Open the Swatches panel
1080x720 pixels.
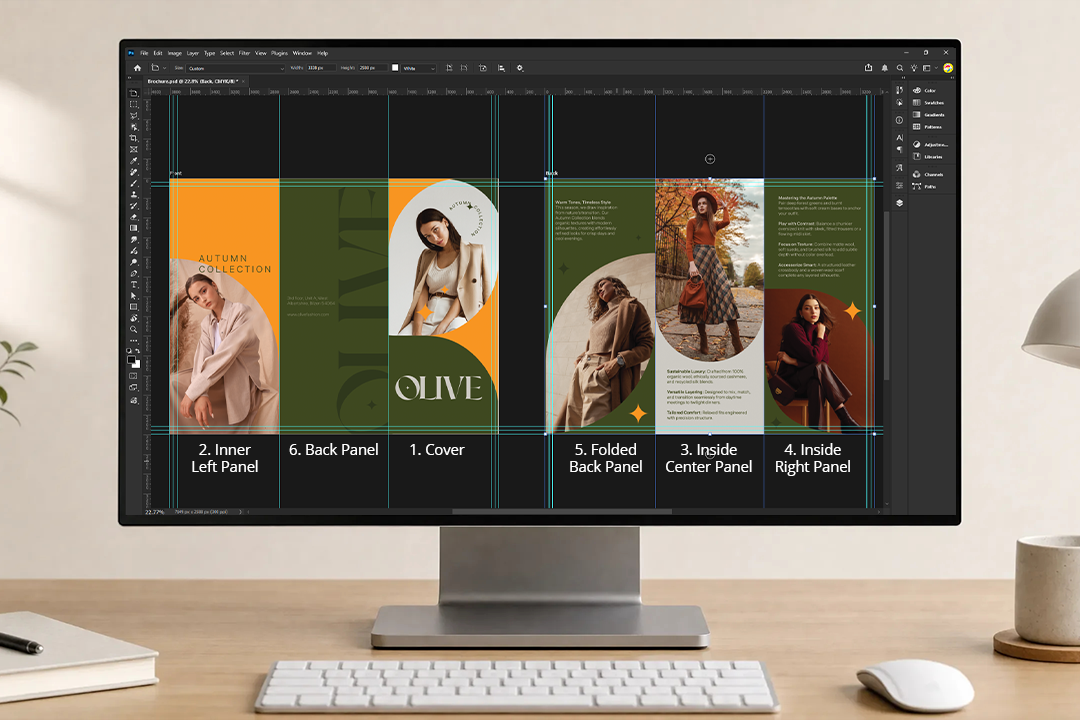tap(929, 103)
